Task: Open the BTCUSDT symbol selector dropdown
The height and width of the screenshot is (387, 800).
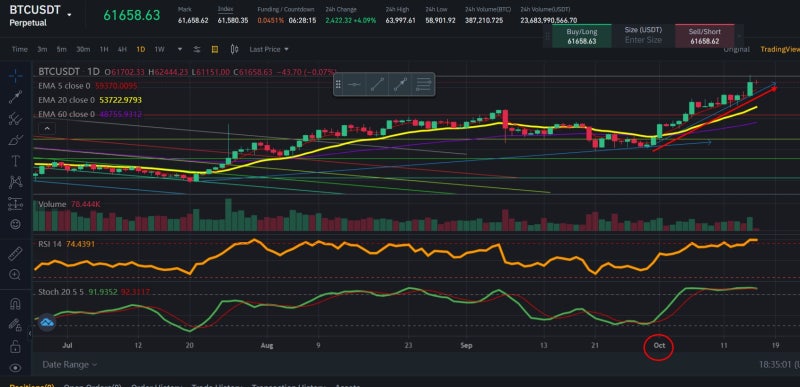Action: click(x=69, y=14)
